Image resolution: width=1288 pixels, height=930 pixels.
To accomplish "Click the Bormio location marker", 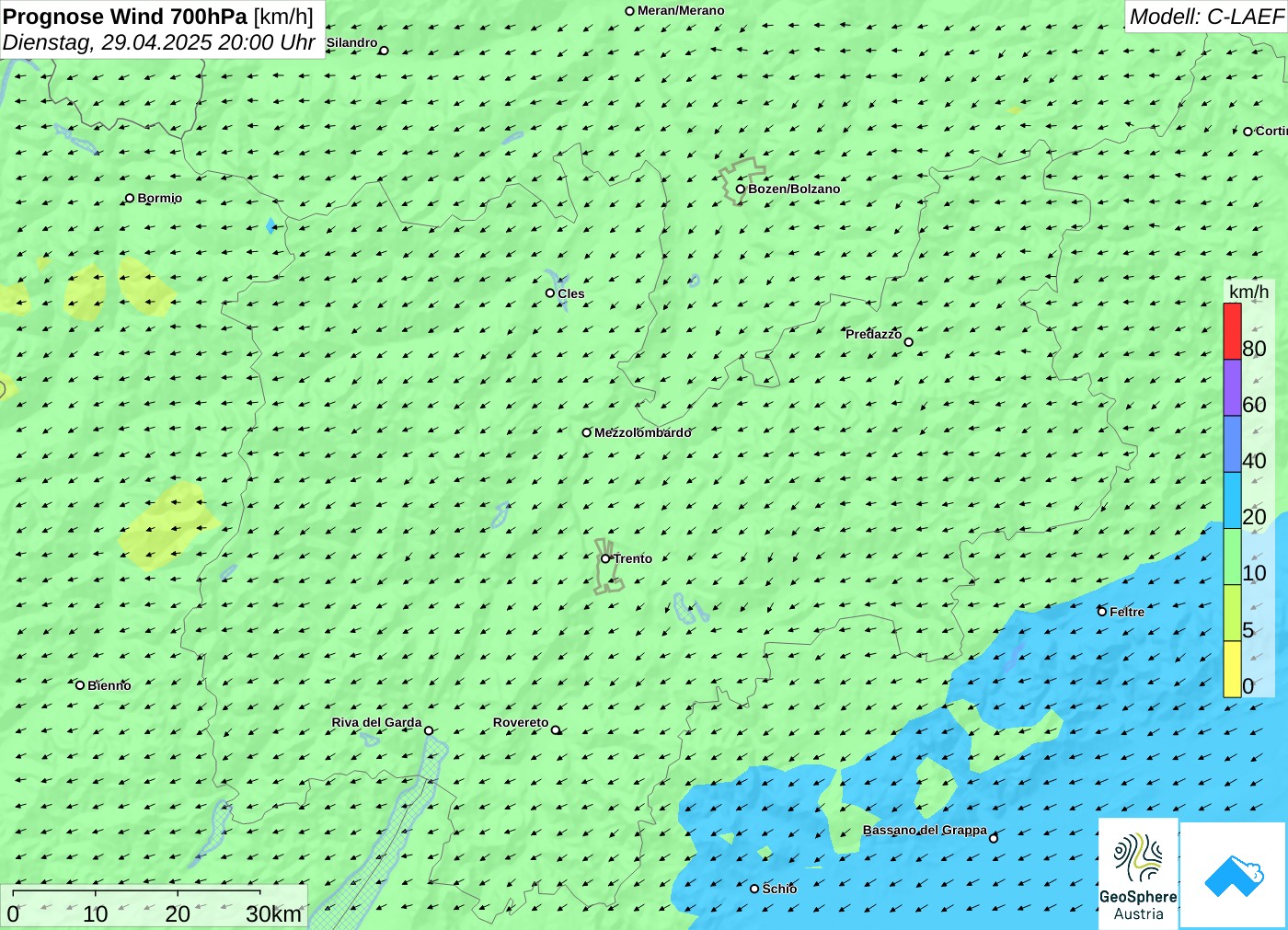I will point(130,198).
